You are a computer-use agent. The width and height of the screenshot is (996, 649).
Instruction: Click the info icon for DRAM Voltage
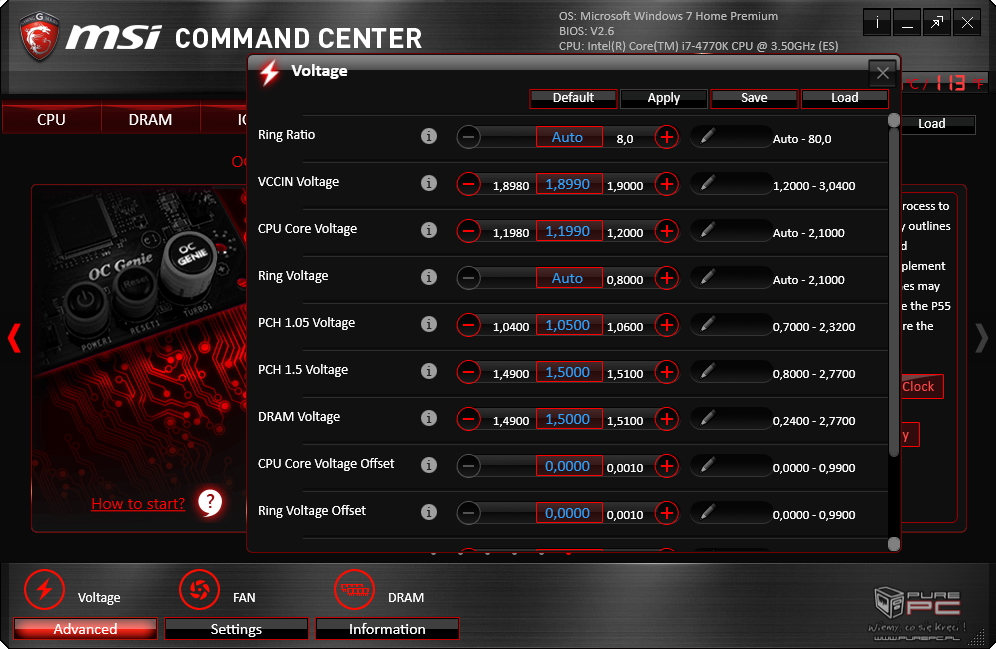[x=429, y=418]
